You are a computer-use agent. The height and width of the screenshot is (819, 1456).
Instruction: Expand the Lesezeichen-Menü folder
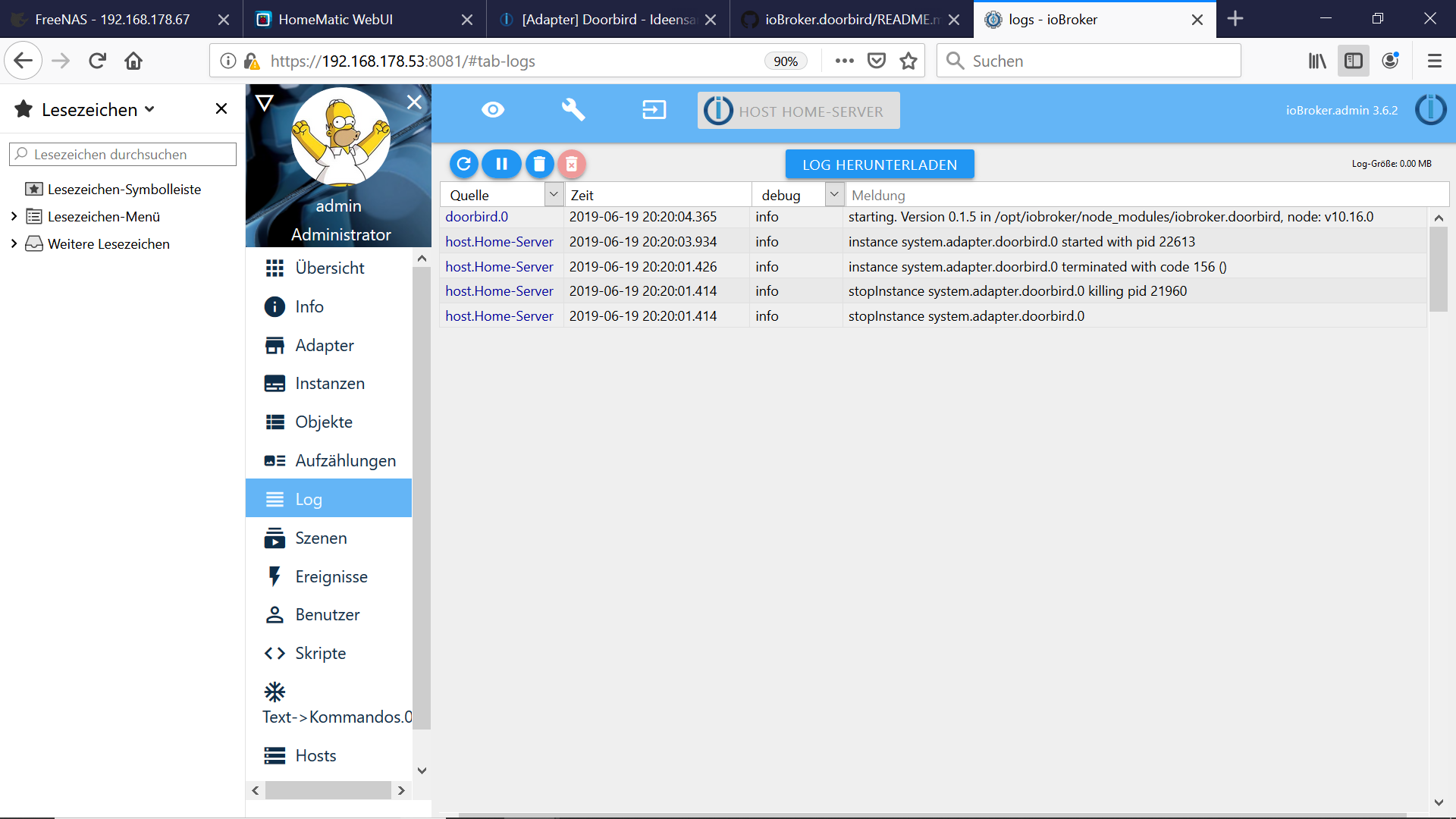14,217
